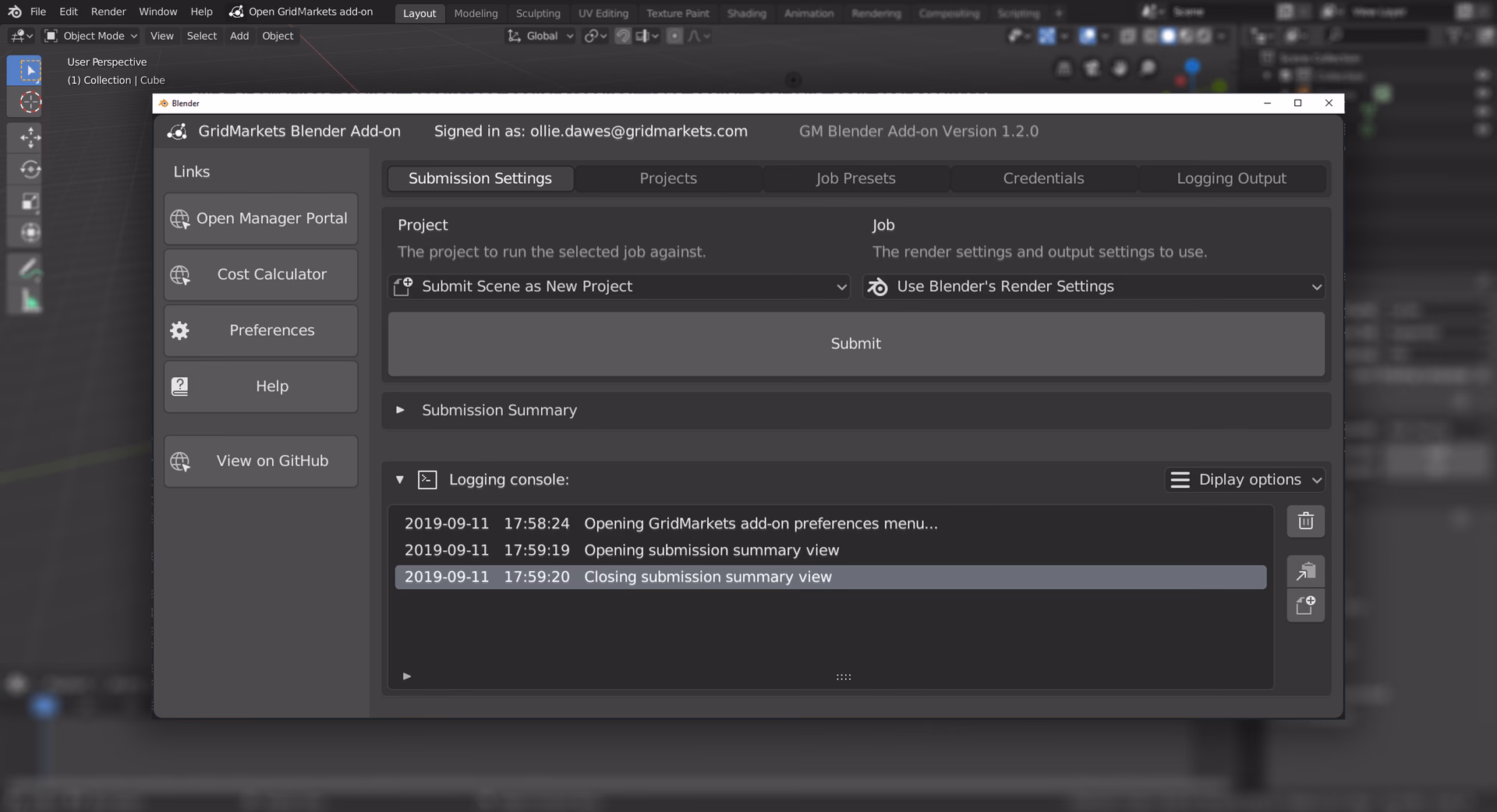Open object type visibility popover

1018,36
